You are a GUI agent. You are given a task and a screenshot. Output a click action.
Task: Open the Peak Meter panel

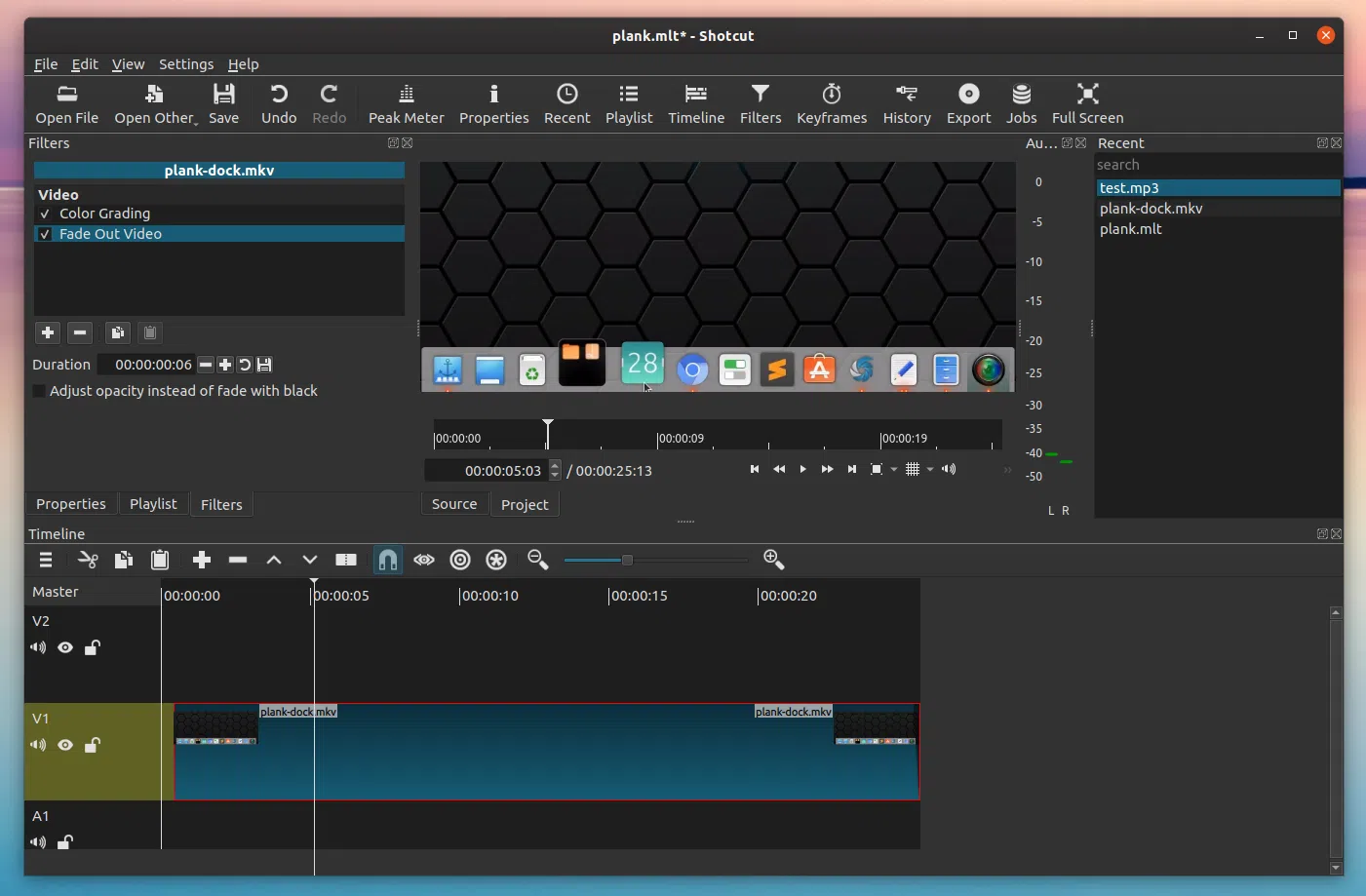(x=406, y=104)
